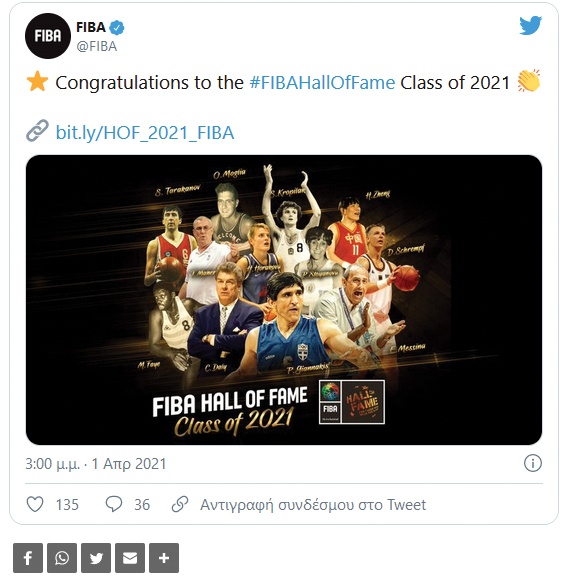
Task: Open the Hall of Fame Class image
Action: [284, 300]
